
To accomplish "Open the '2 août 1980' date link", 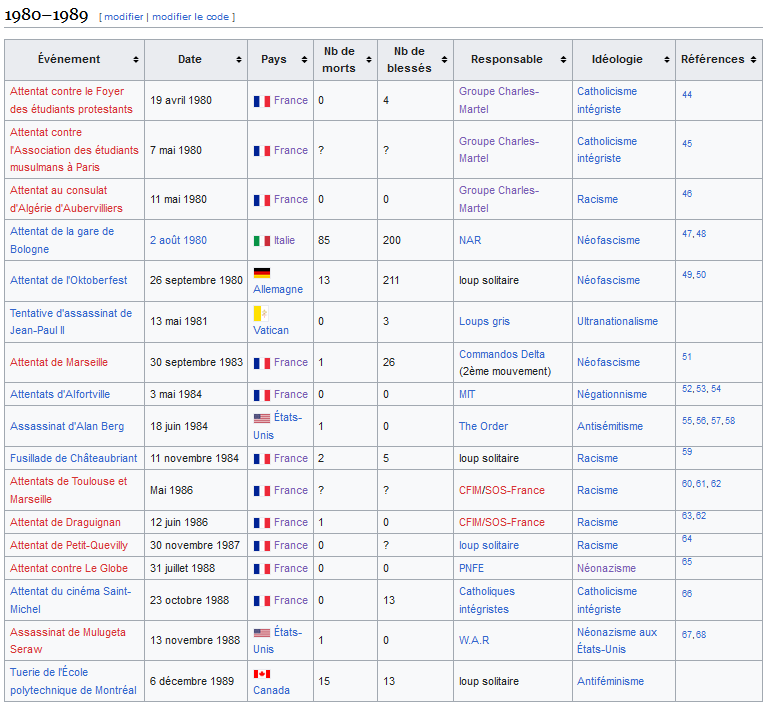I will [178, 241].
